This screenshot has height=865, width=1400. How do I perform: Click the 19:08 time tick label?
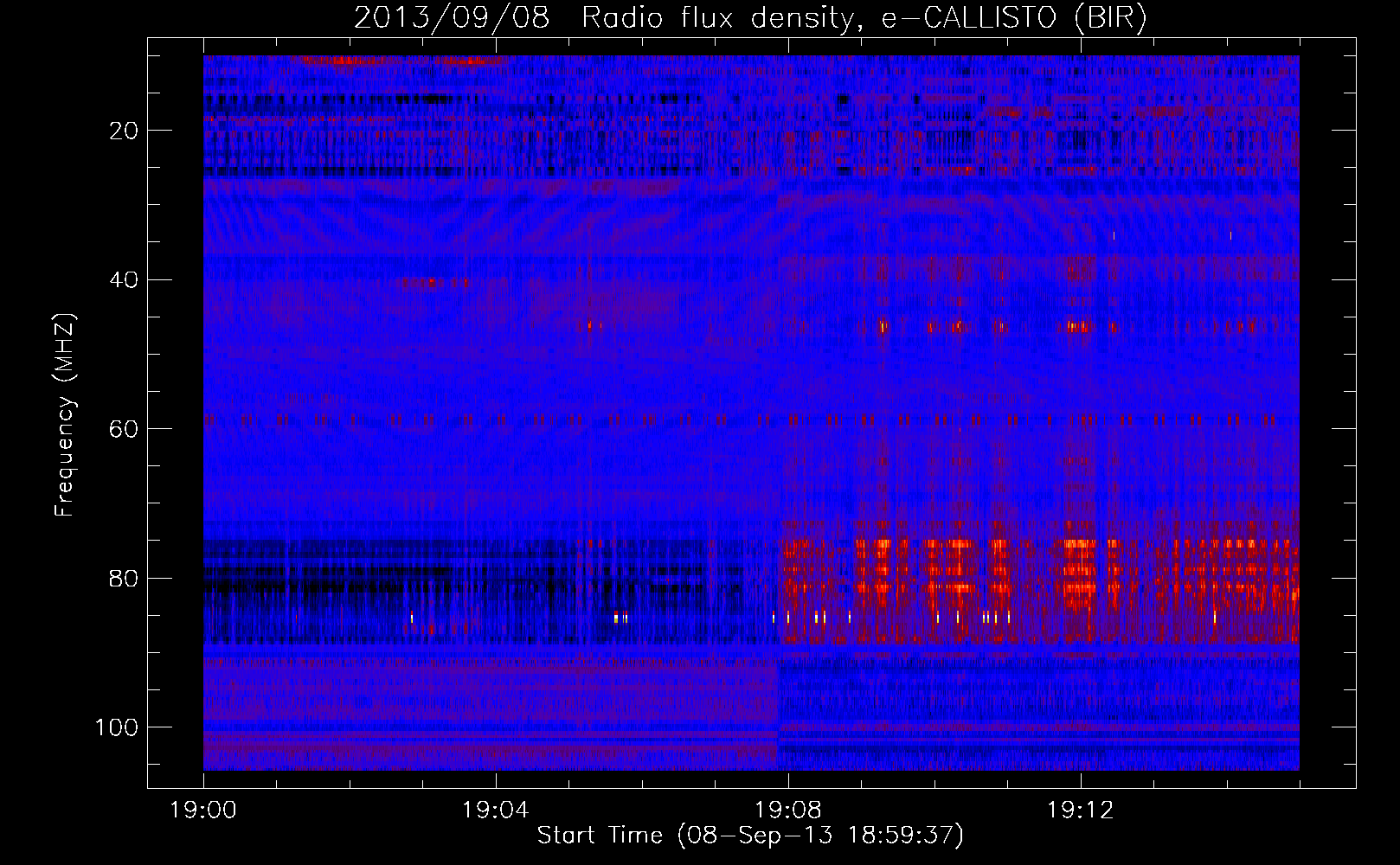click(x=787, y=811)
